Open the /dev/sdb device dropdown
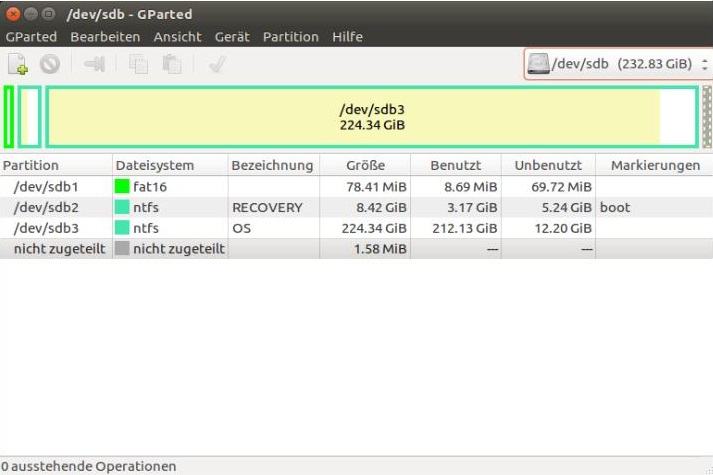This screenshot has height=475, width=713. (619, 64)
